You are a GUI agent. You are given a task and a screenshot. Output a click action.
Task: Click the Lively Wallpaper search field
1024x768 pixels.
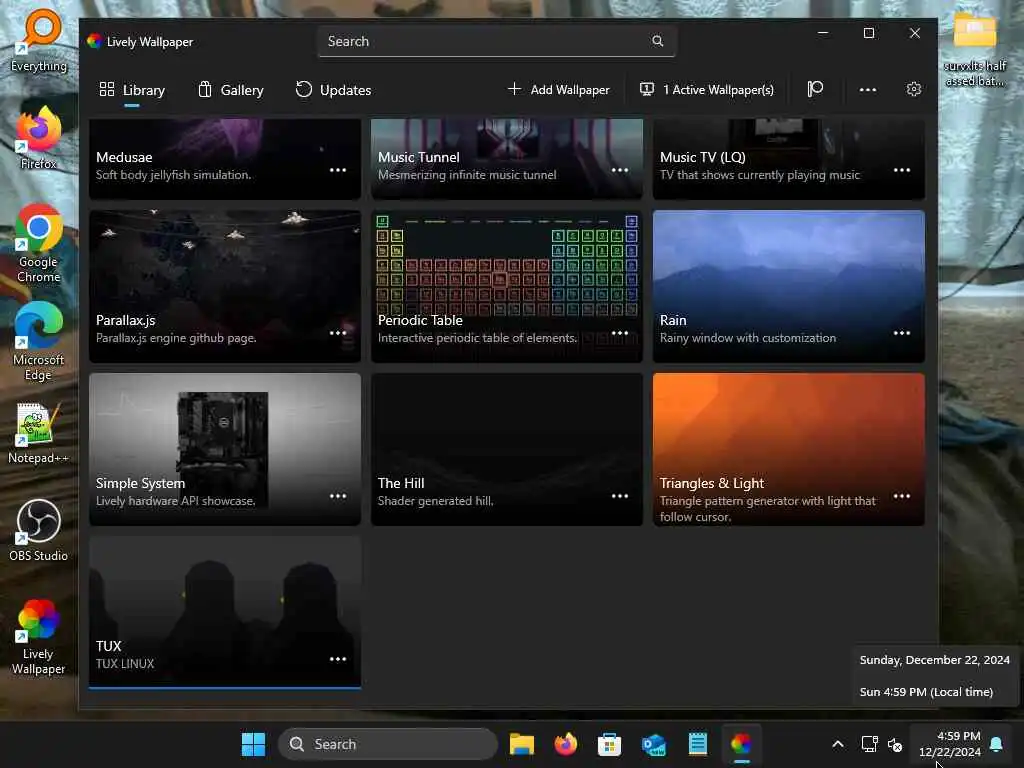(x=496, y=41)
